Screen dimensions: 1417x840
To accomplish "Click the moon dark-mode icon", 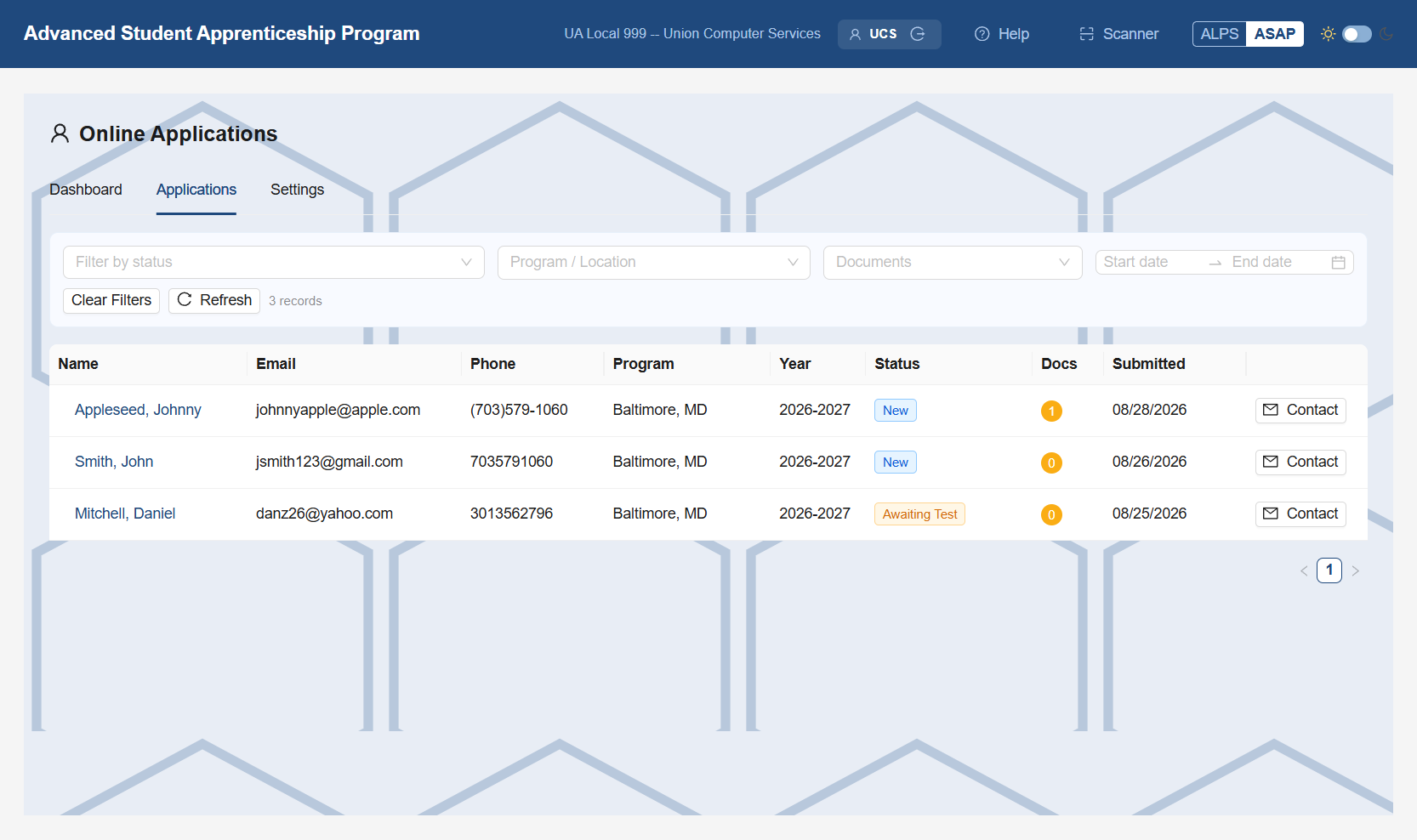I will 1386,34.
